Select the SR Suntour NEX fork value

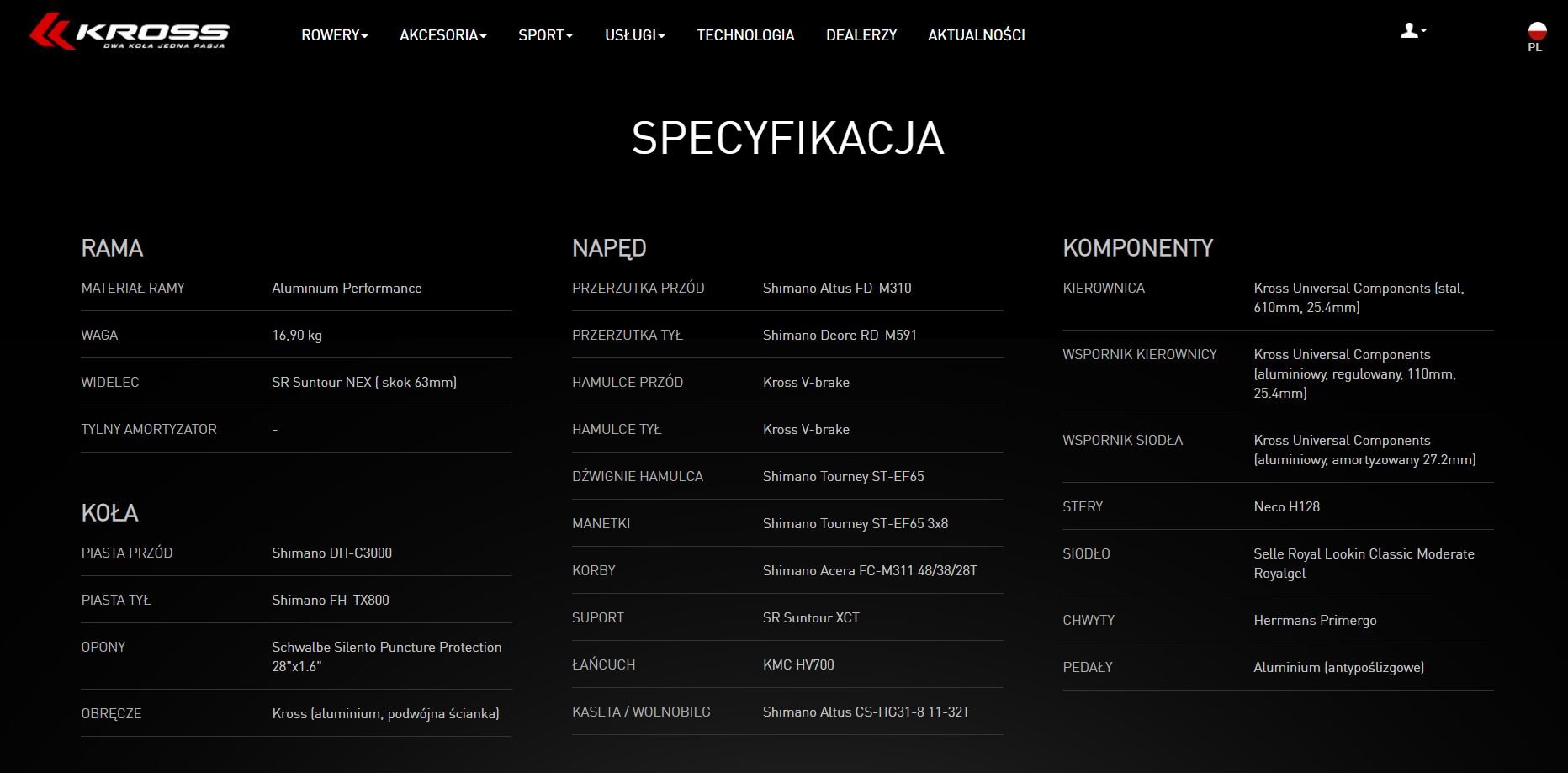pos(364,382)
